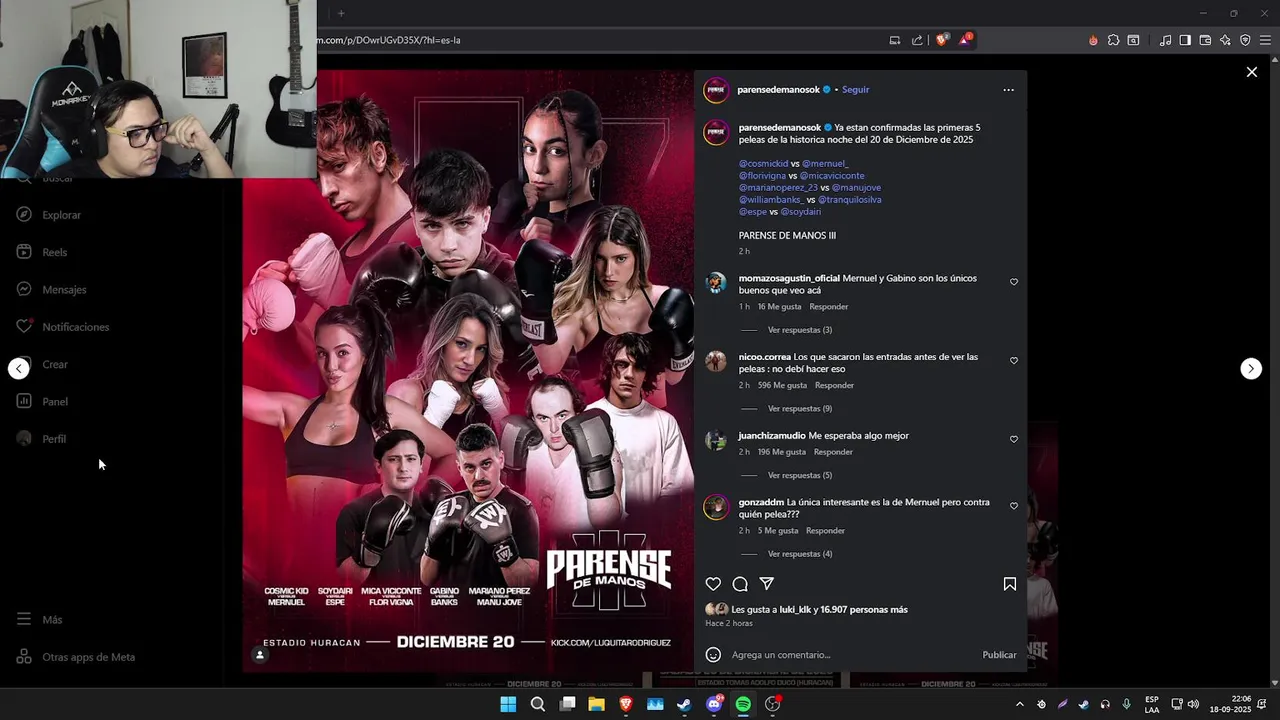Screen dimensions: 1280x720
Task: Expand Ver respuestas (4)
Action: click(x=800, y=554)
